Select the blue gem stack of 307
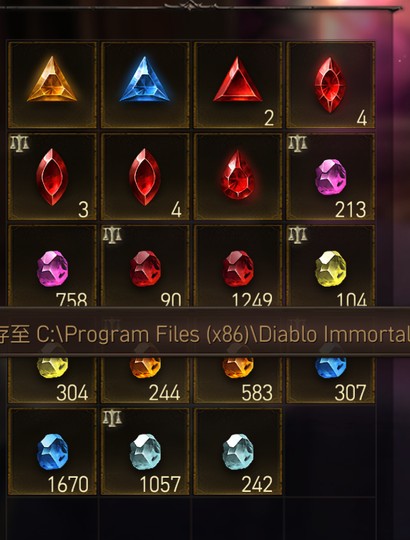The width and height of the screenshot is (410, 540). click(330, 380)
